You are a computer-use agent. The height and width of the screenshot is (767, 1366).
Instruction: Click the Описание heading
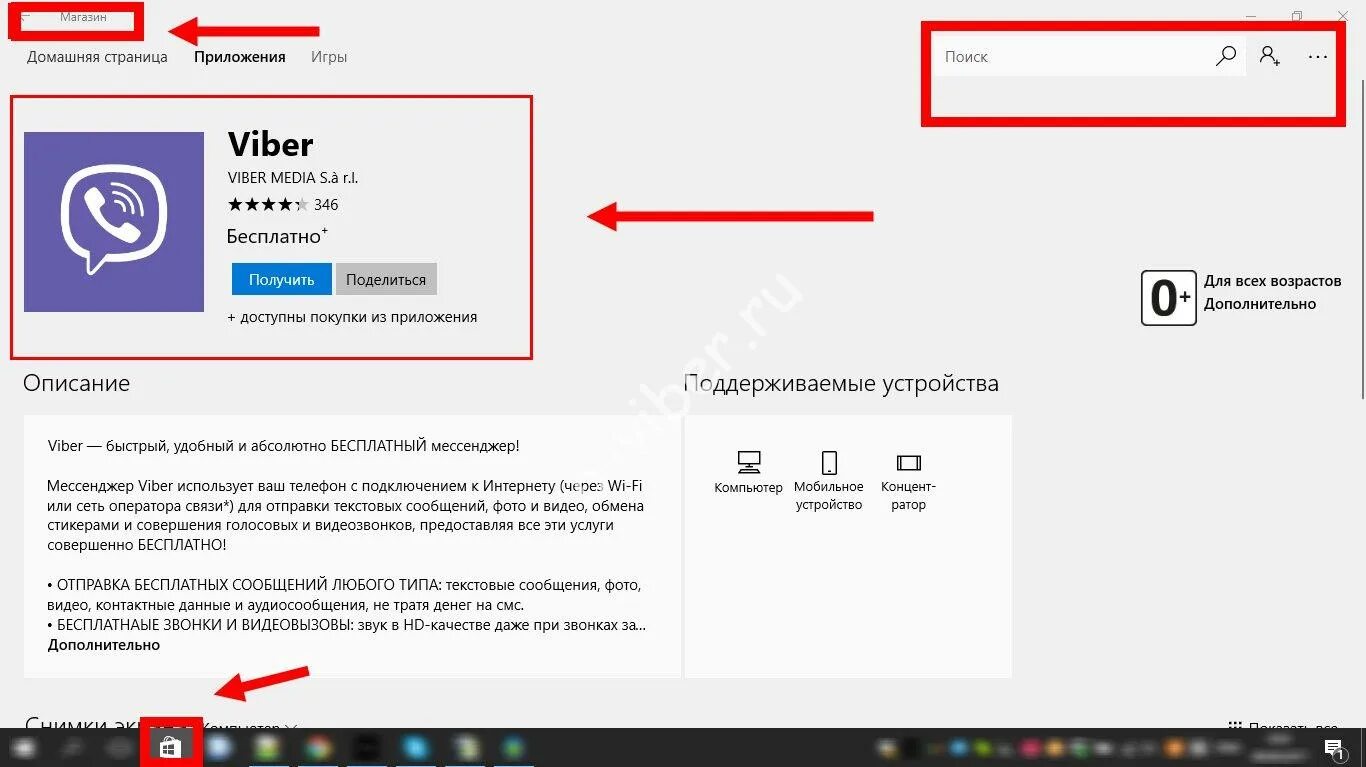76,383
